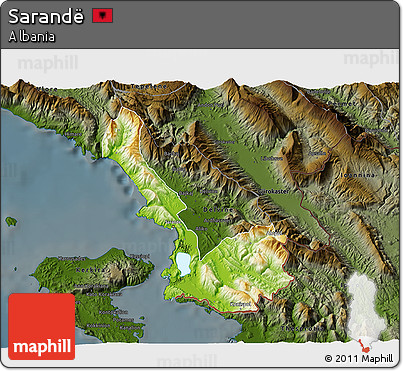
Task: Click the Thesprotia map label
Action: [302, 328]
